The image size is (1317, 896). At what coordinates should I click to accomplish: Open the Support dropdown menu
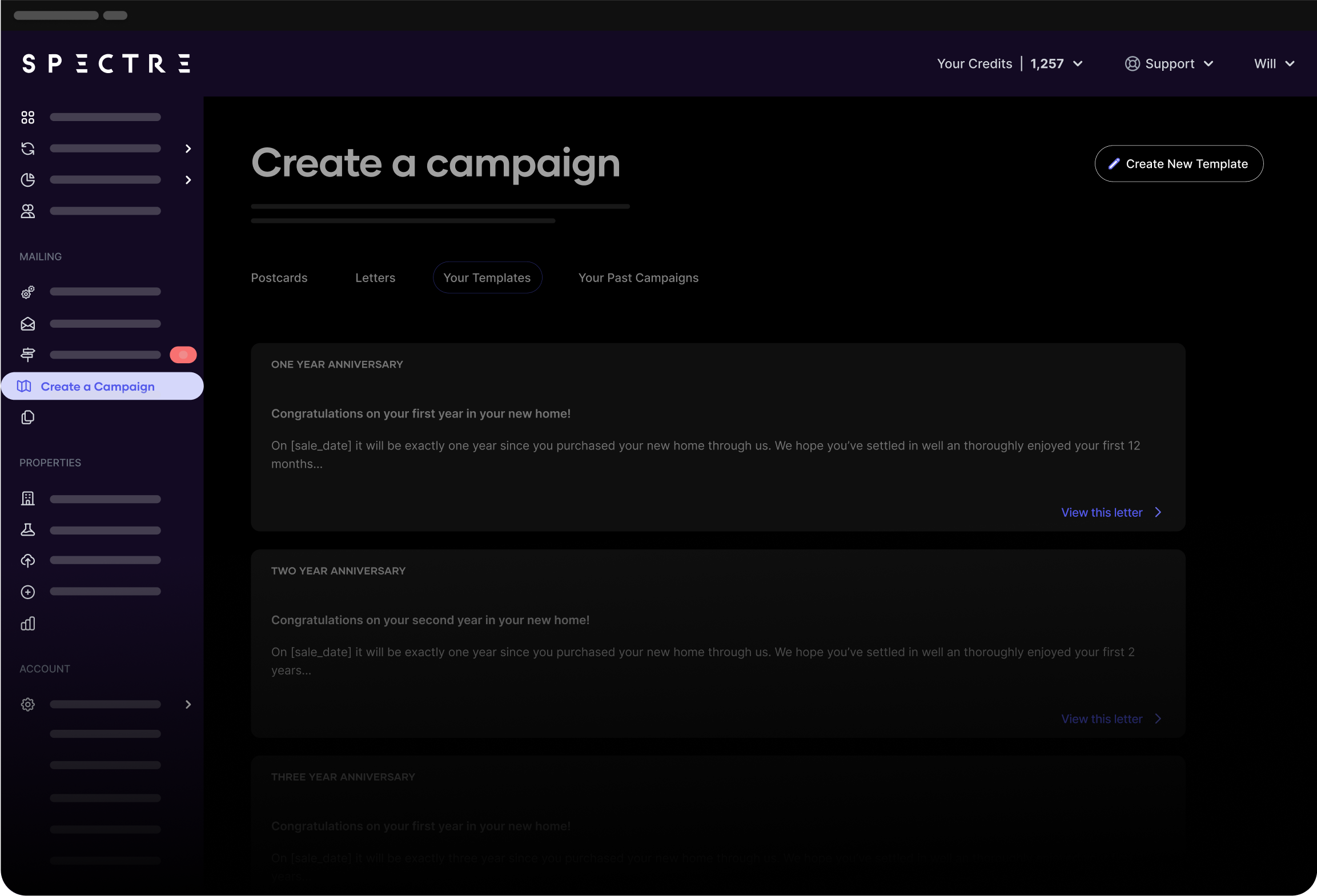(x=1169, y=63)
